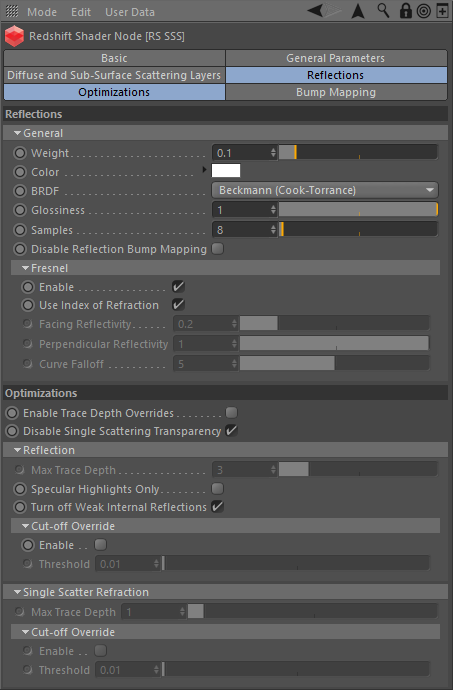Click animation dot next to Color
Viewport: 453px width, 690px height.
click(x=20, y=172)
